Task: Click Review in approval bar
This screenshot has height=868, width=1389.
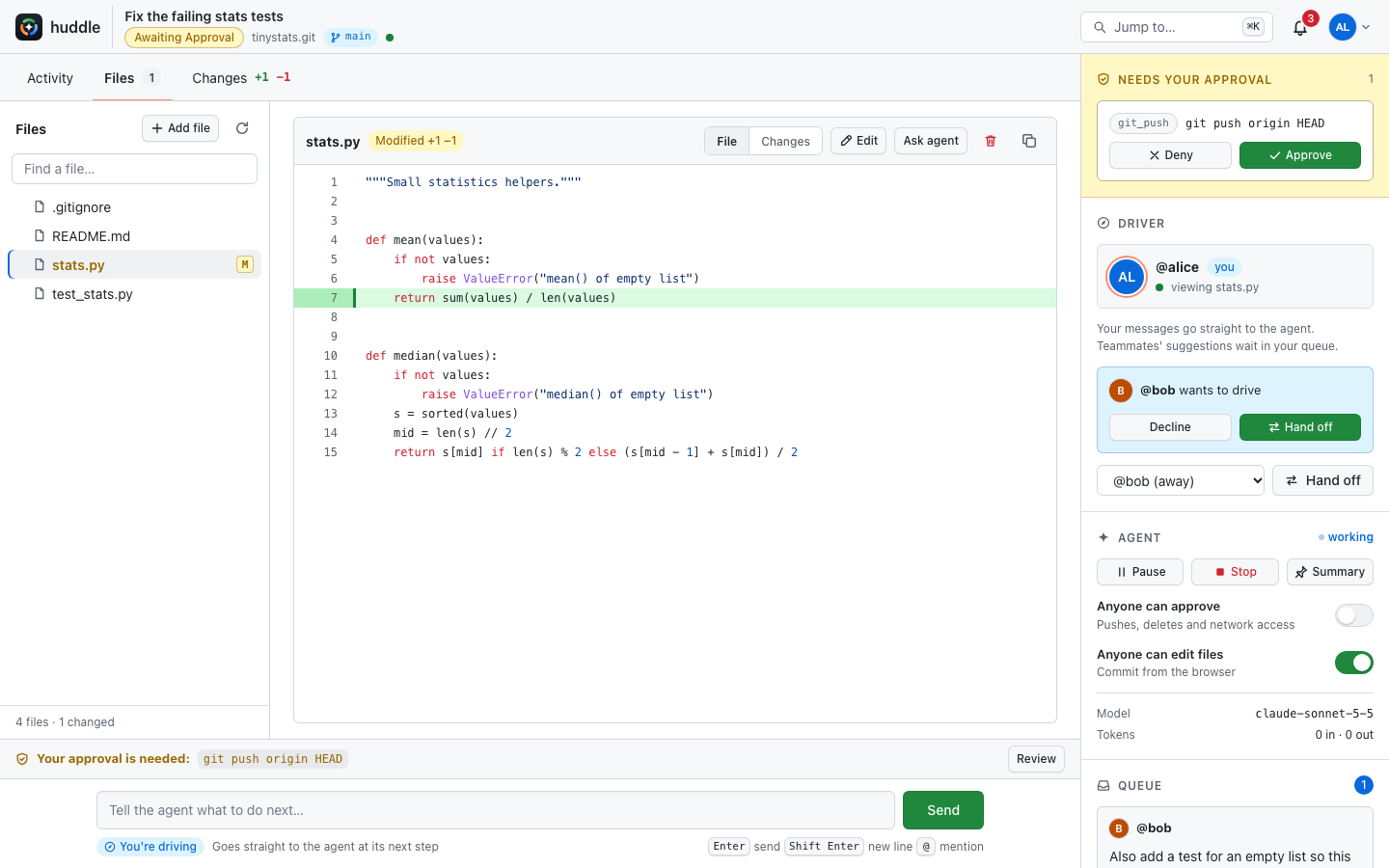Action: [1036, 759]
